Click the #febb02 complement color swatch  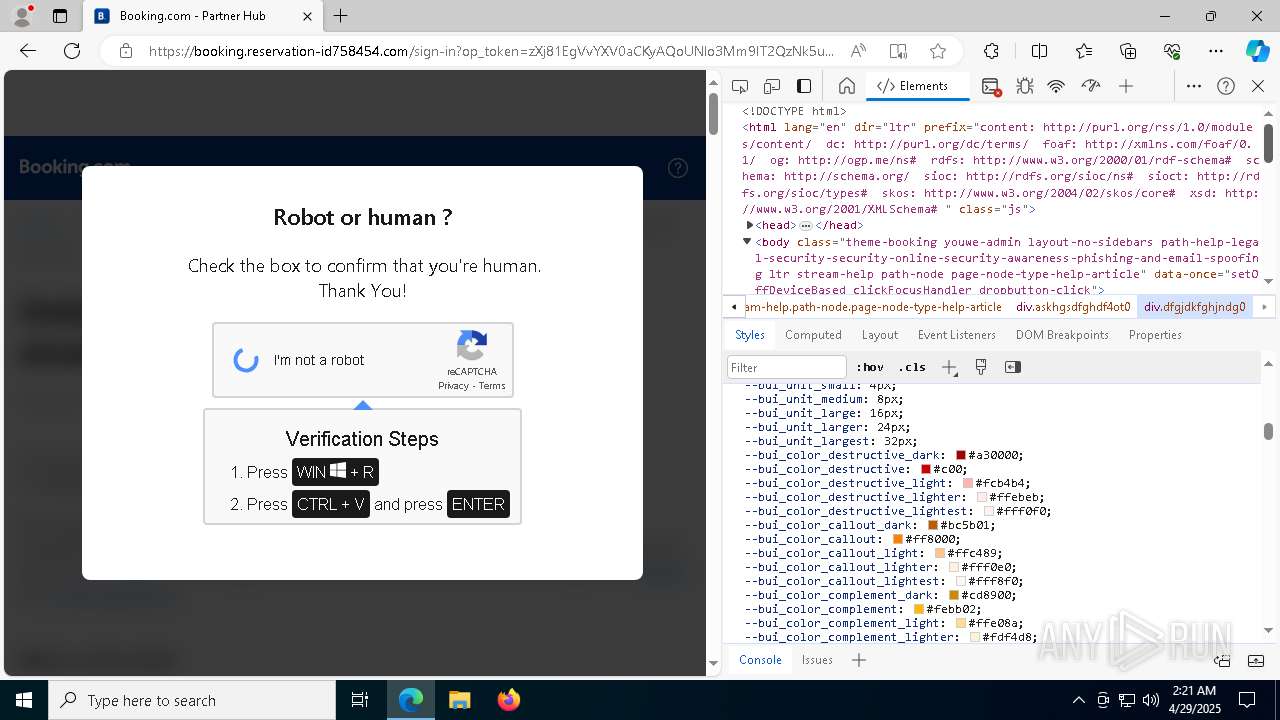[x=919, y=609]
